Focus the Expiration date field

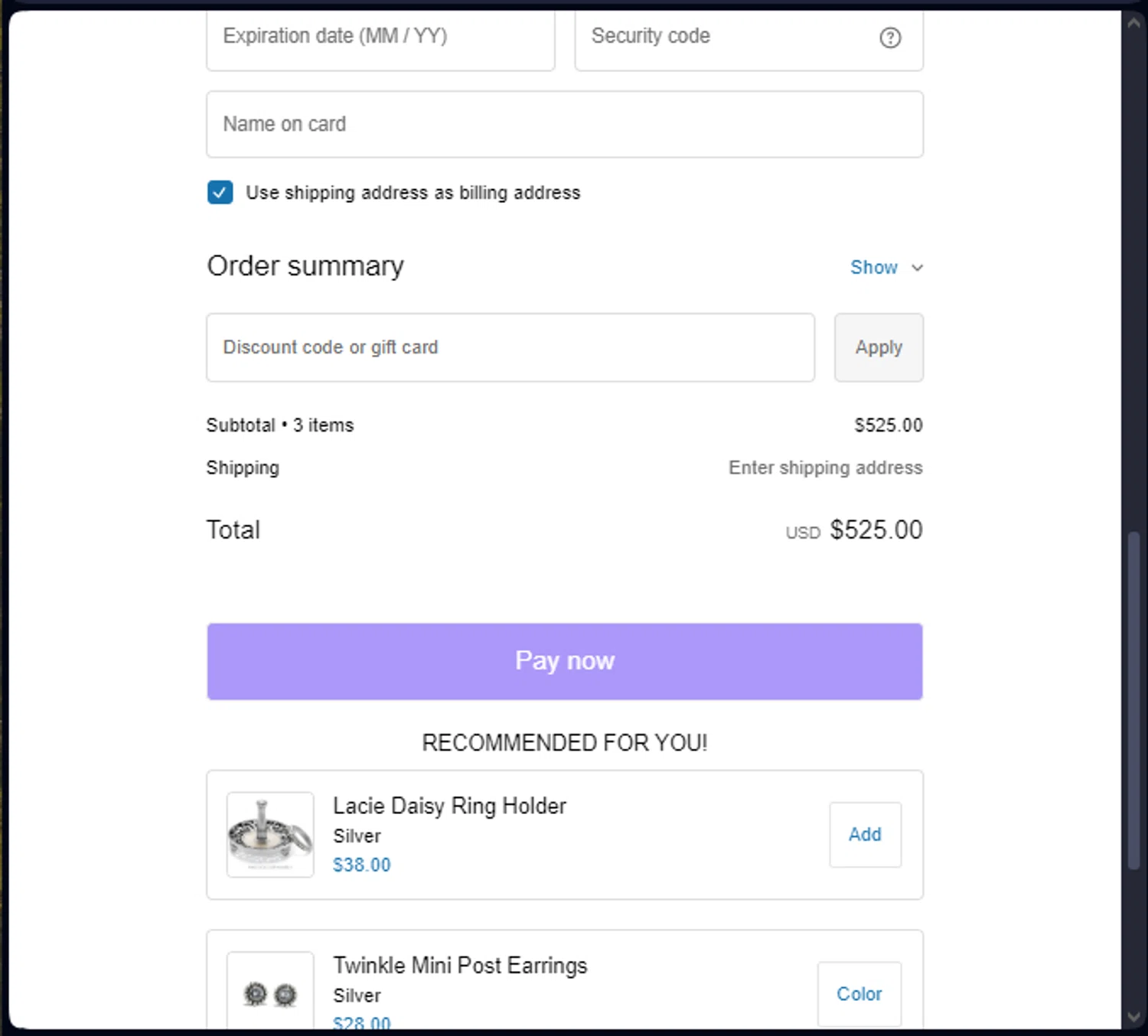380,37
